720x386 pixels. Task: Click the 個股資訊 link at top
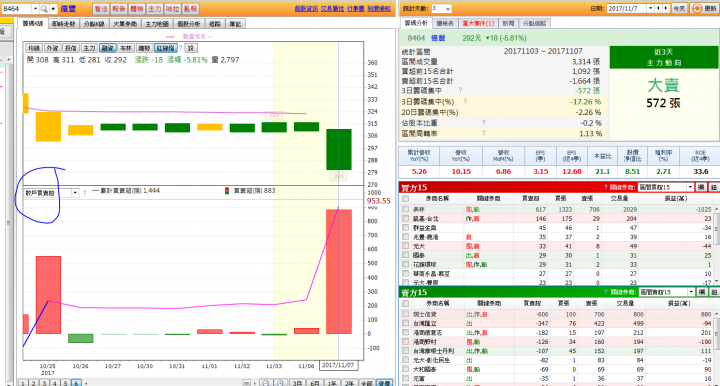point(306,9)
